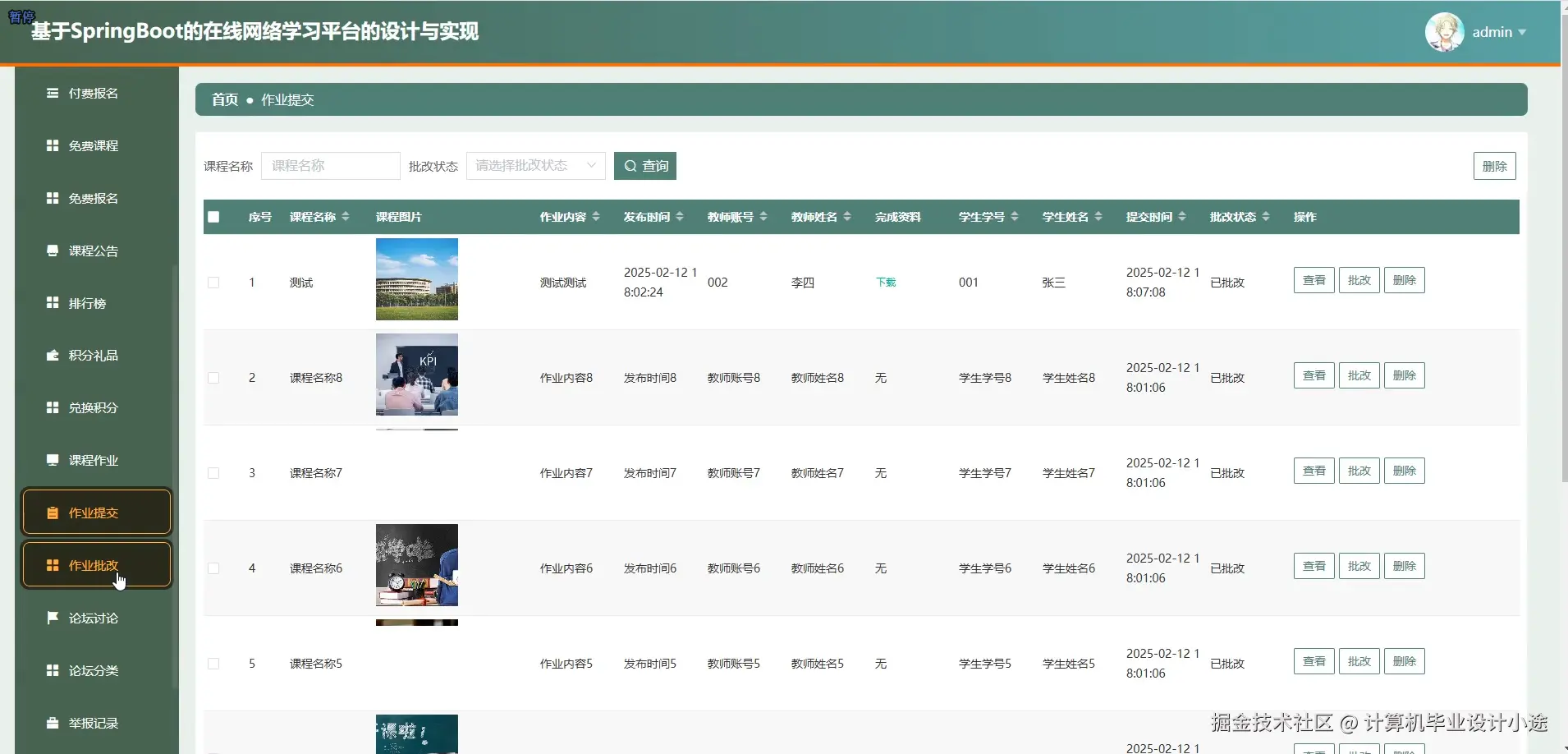Click 批改 for the 课程名称8 row
Screen dimensions: 1568x754
coord(1359,375)
